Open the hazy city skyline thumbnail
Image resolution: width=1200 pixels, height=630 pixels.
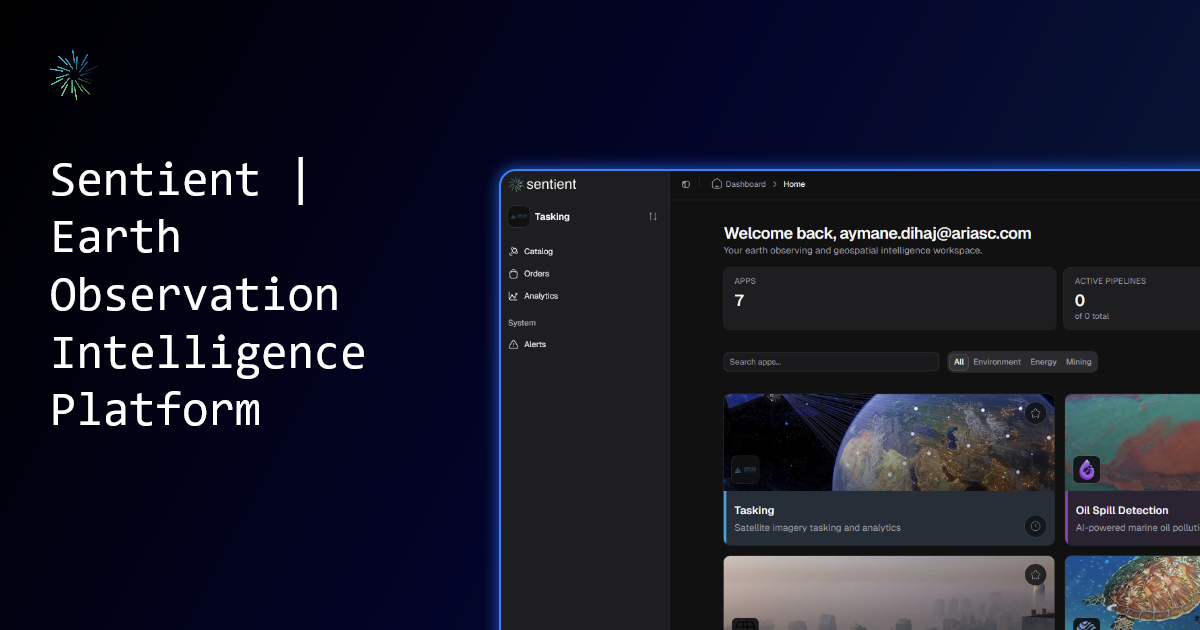(889, 593)
